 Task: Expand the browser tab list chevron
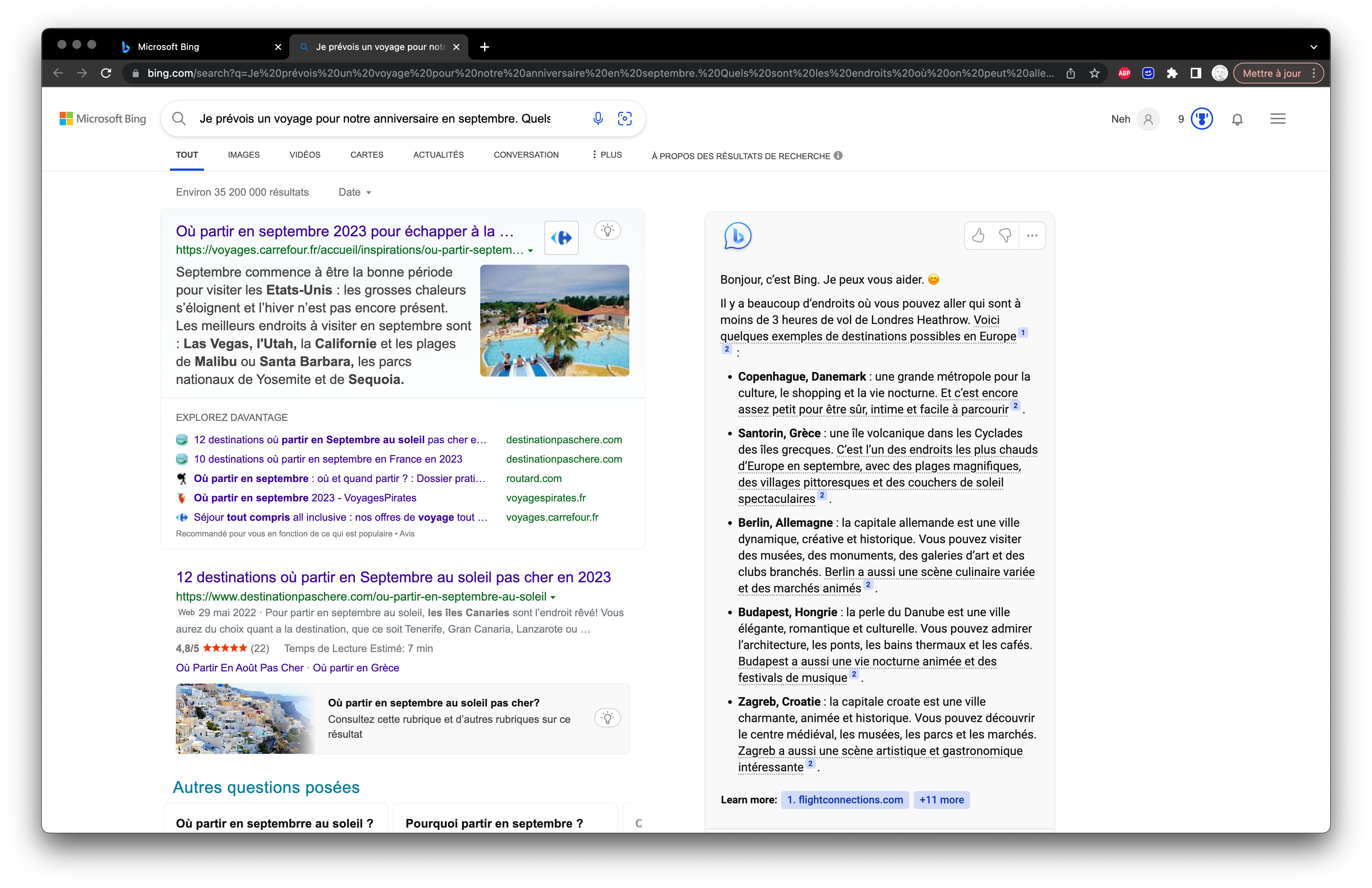[1313, 47]
